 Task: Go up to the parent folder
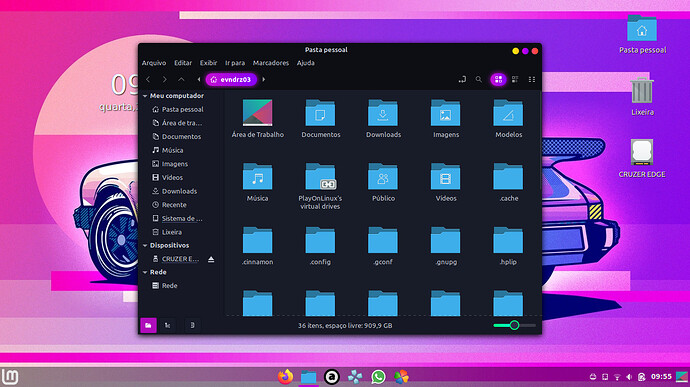[x=181, y=80]
